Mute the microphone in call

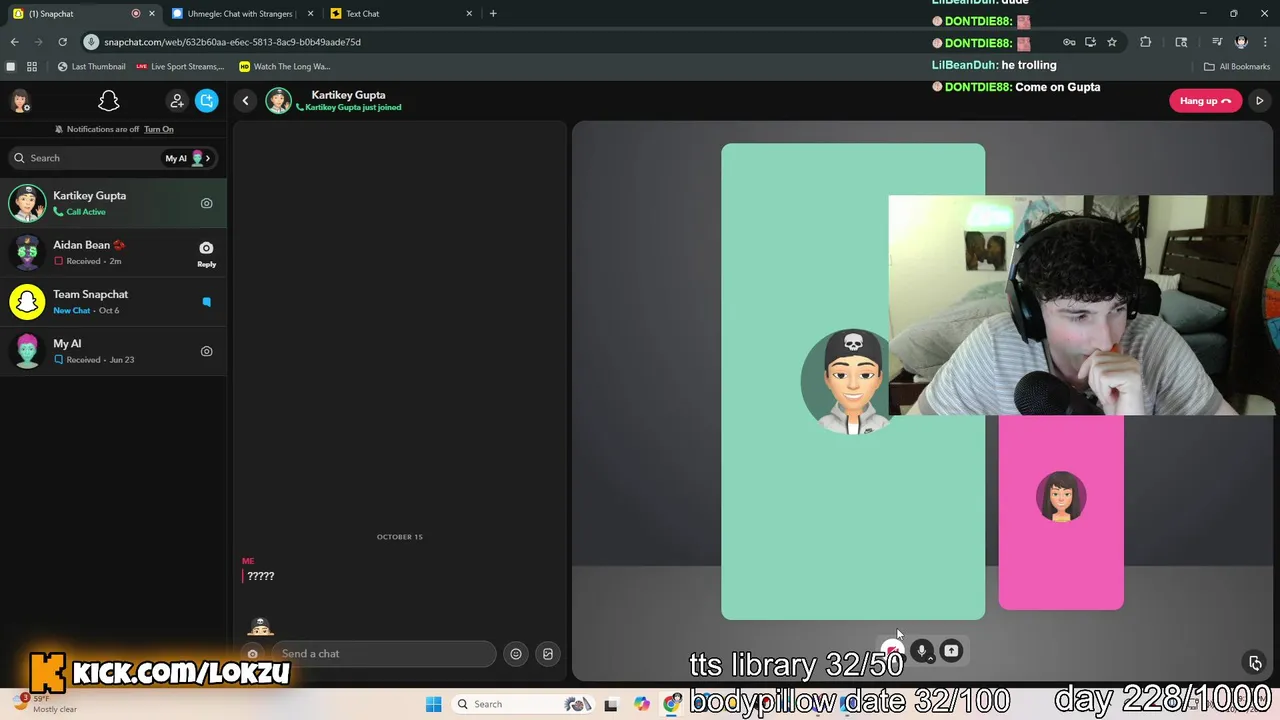coord(921,651)
